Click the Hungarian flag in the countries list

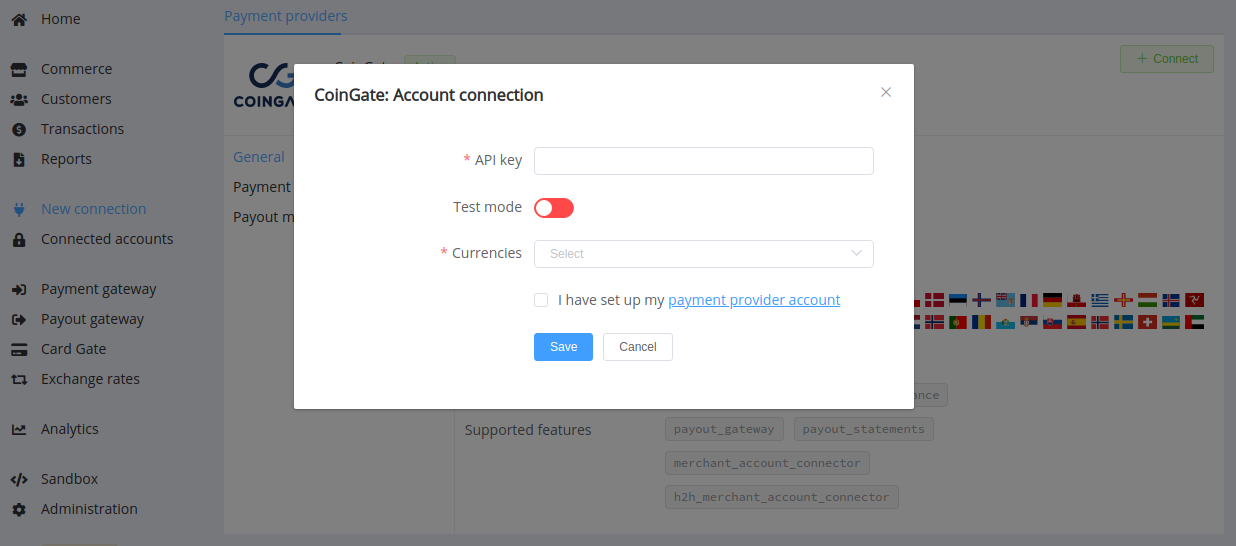coord(1147,300)
